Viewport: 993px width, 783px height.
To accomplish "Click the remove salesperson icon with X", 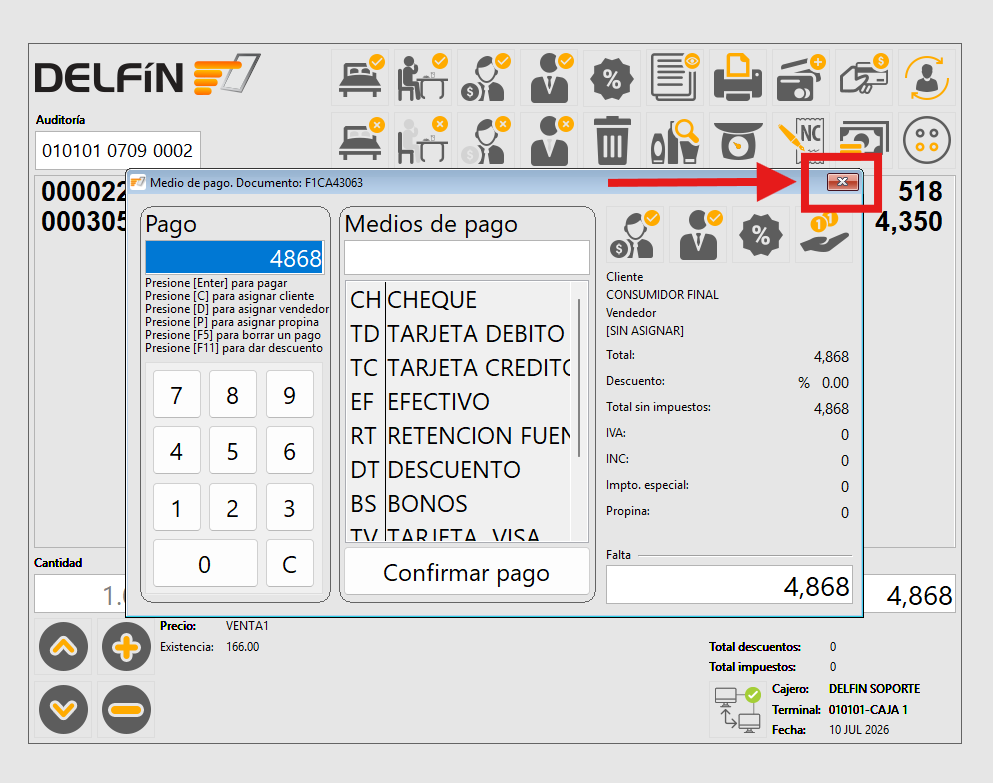I will (549, 140).
